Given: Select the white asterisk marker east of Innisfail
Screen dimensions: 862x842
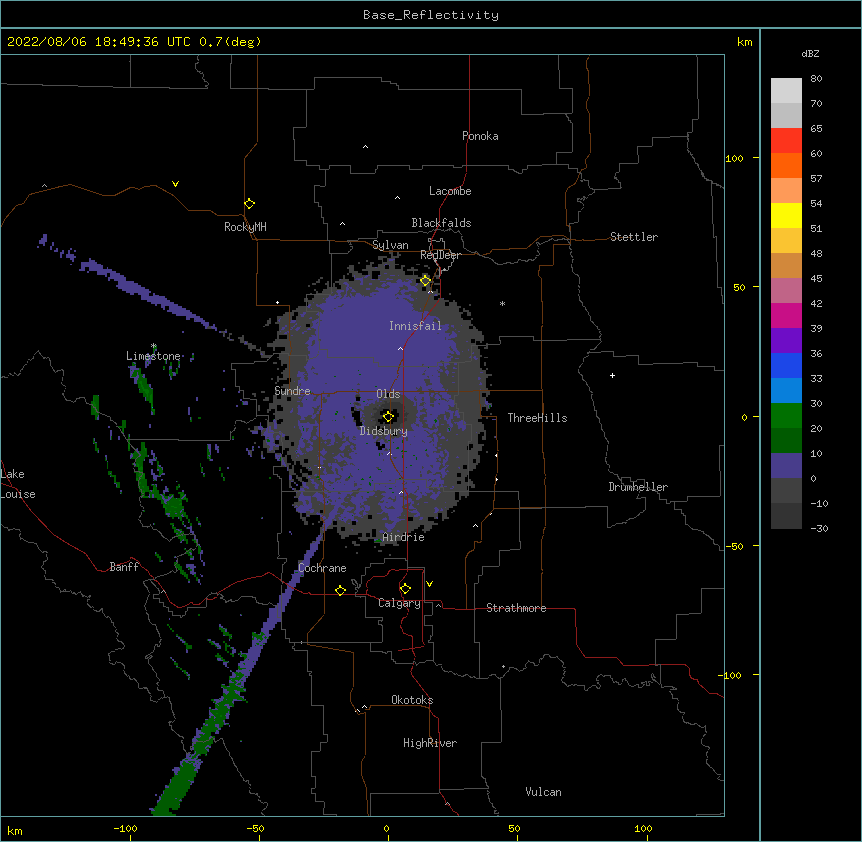Looking at the screenshot, I should point(502,303).
